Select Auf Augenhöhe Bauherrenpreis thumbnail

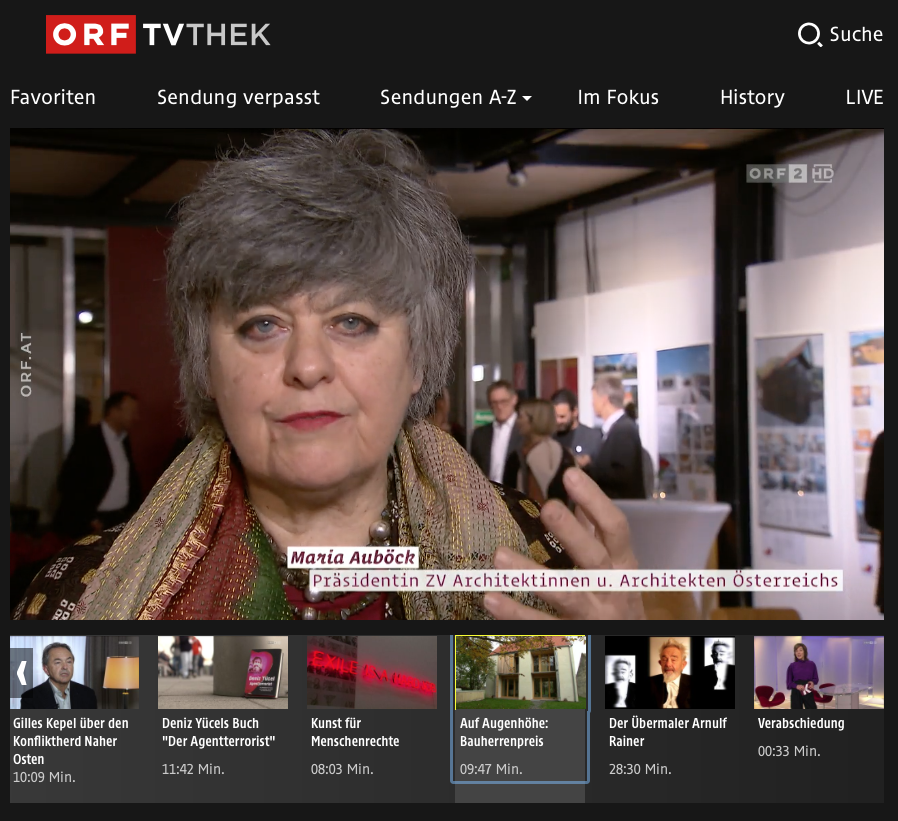[520, 672]
